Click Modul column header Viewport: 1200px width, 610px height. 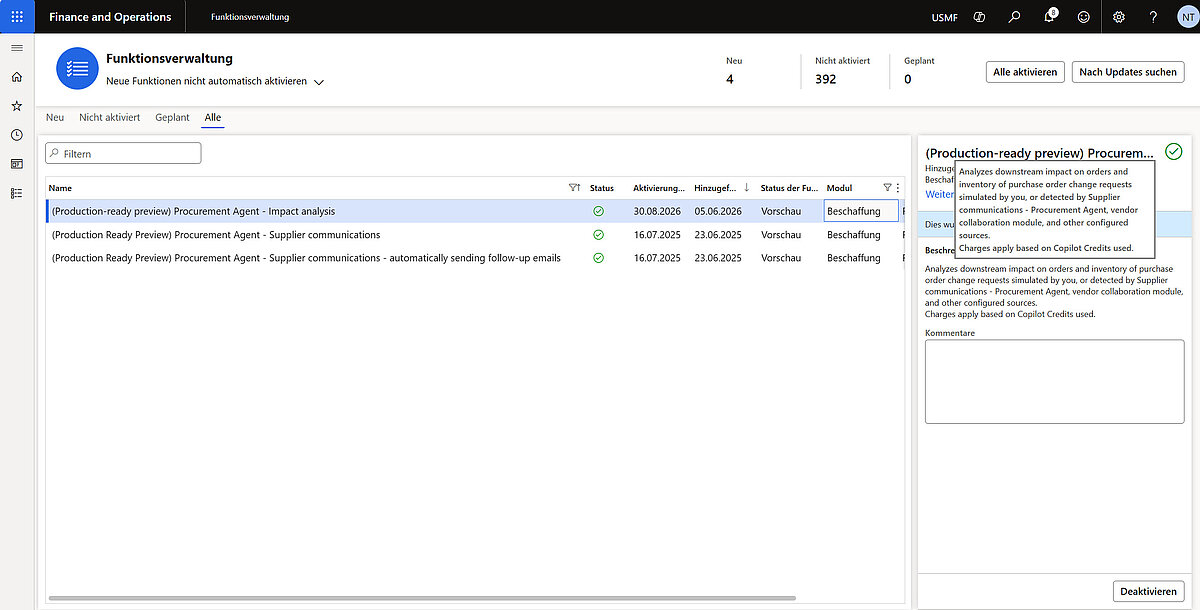pos(840,188)
